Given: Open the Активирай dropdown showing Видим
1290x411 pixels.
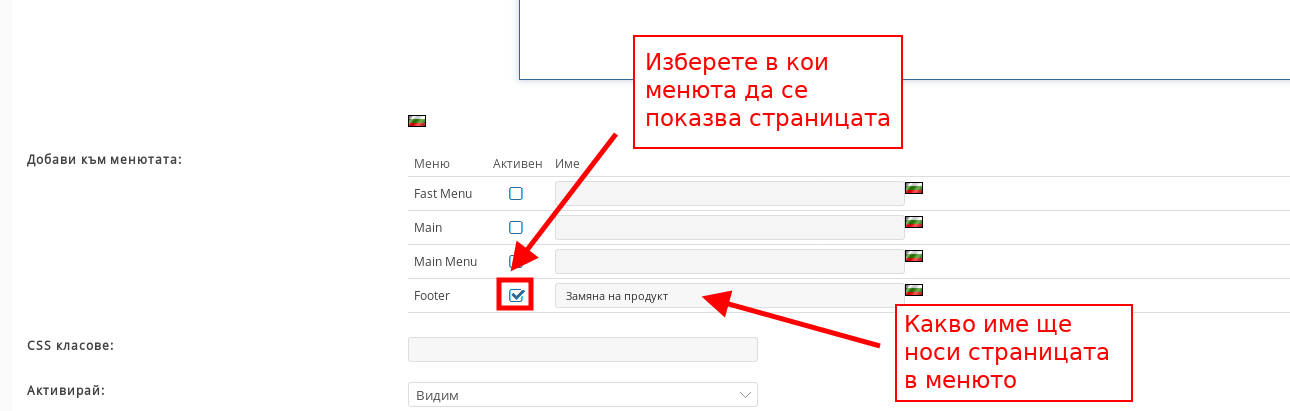Looking at the screenshot, I should (582, 395).
